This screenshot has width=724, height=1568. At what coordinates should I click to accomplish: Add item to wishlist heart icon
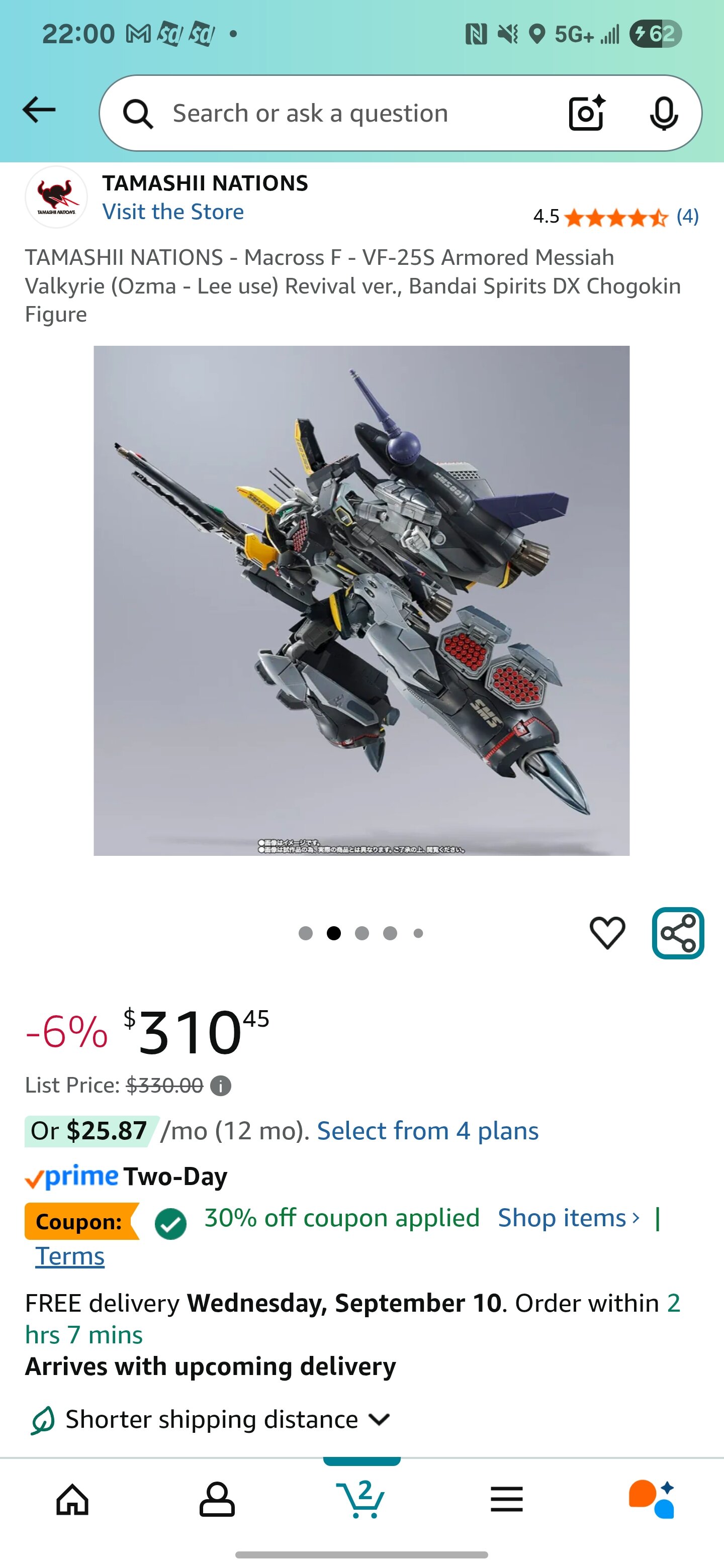pyautogui.click(x=607, y=933)
